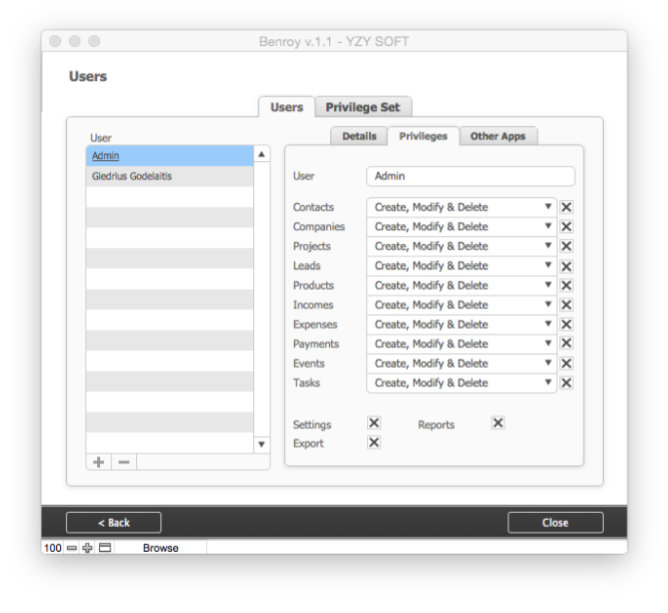
Task: Select user Giedrius Godelaitis in list
Action: pyautogui.click(x=132, y=176)
